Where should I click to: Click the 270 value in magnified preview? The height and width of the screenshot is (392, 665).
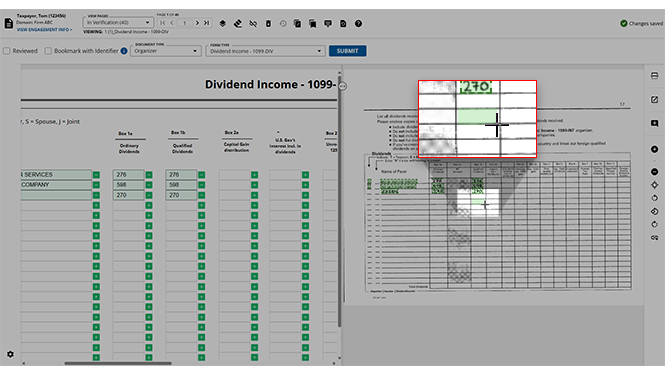pos(476,87)
